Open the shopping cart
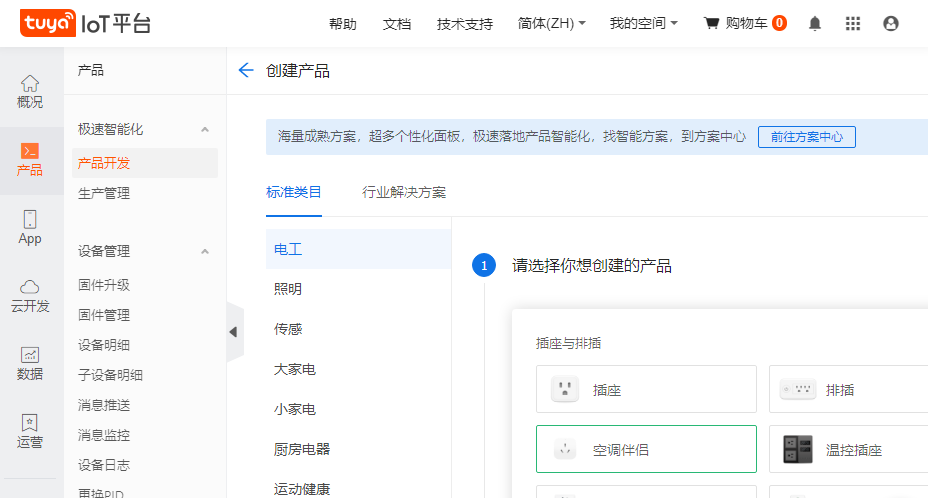Image resolution: width=928 pixels, height=498 pixels. click(x=745, y=23)
